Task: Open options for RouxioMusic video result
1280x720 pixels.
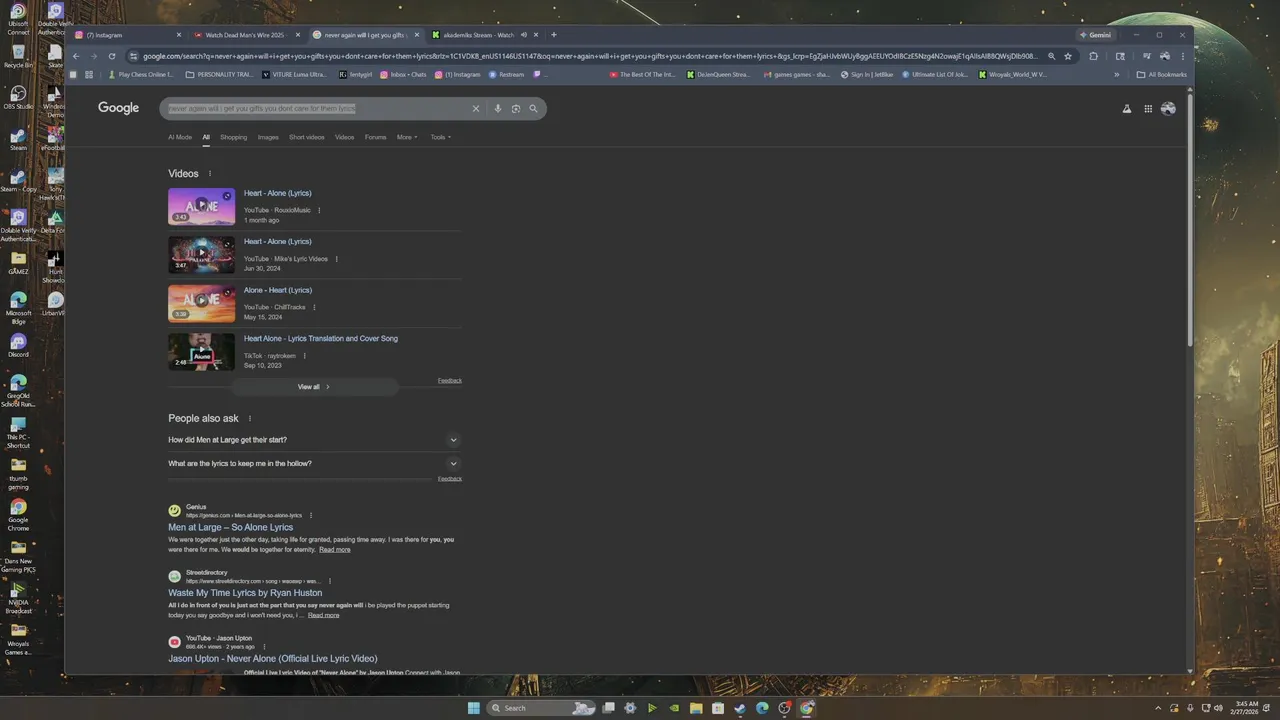Action: point(319,210)
